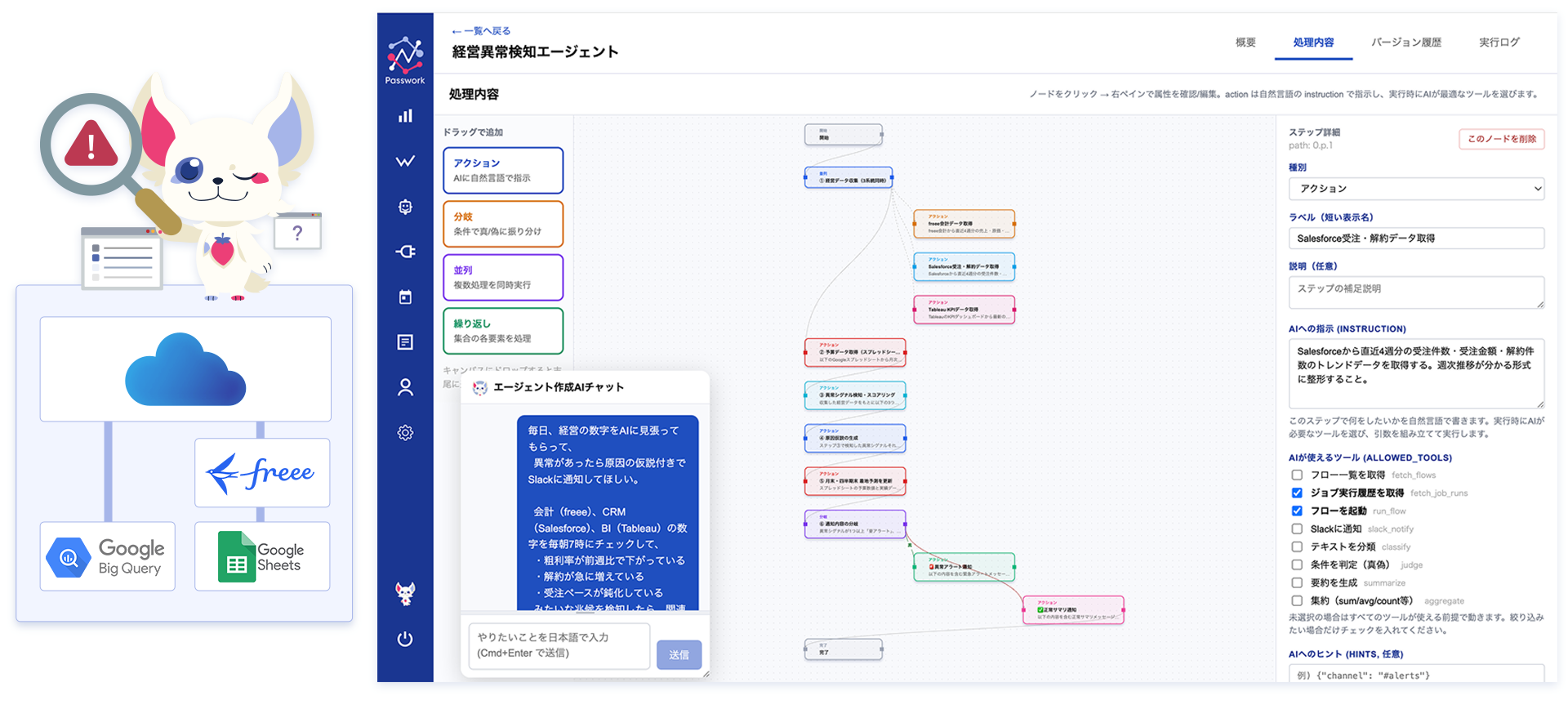The width and height of the screenshot is (1568, 705).
Task: Go back via ←一覧へ戻る link
Action: 481,31
